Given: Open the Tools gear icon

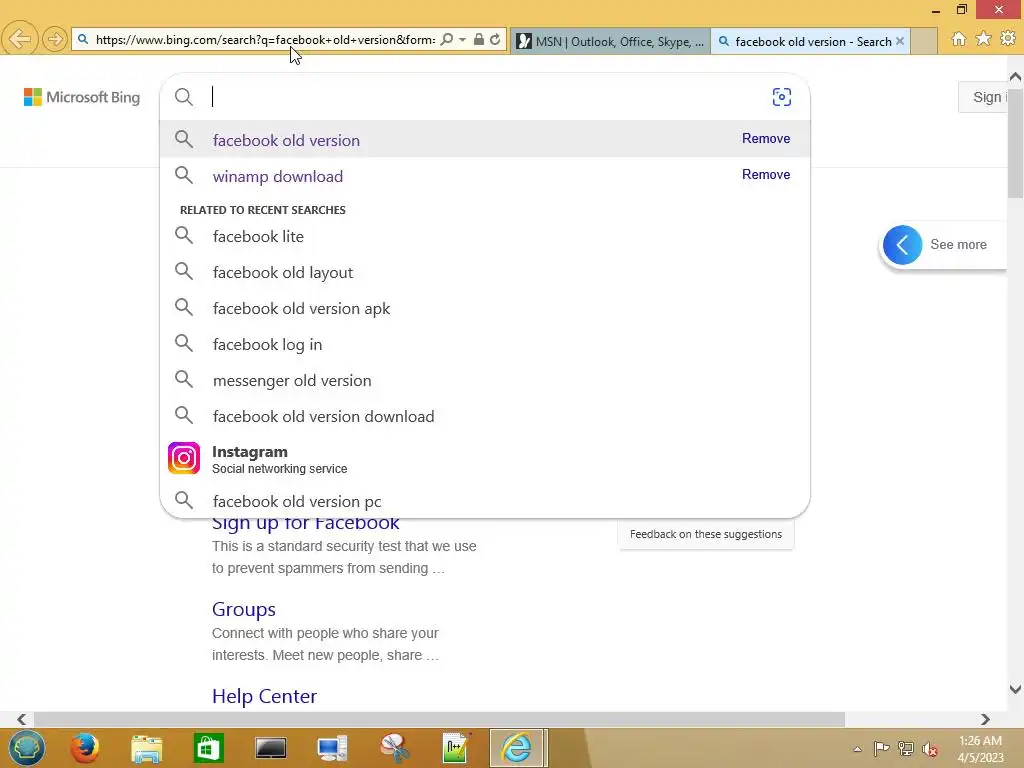Looking at the screenshot, I should click(1008, 39).
